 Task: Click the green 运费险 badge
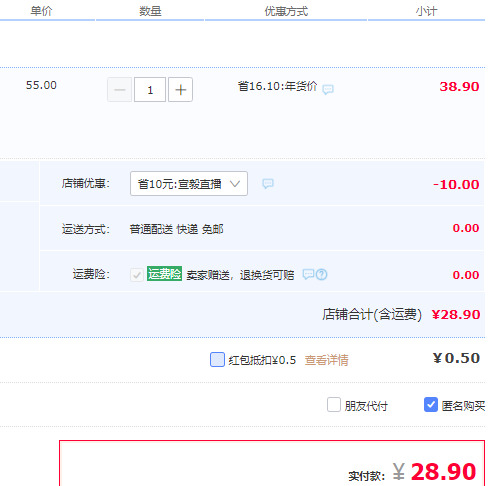point(164,274)
